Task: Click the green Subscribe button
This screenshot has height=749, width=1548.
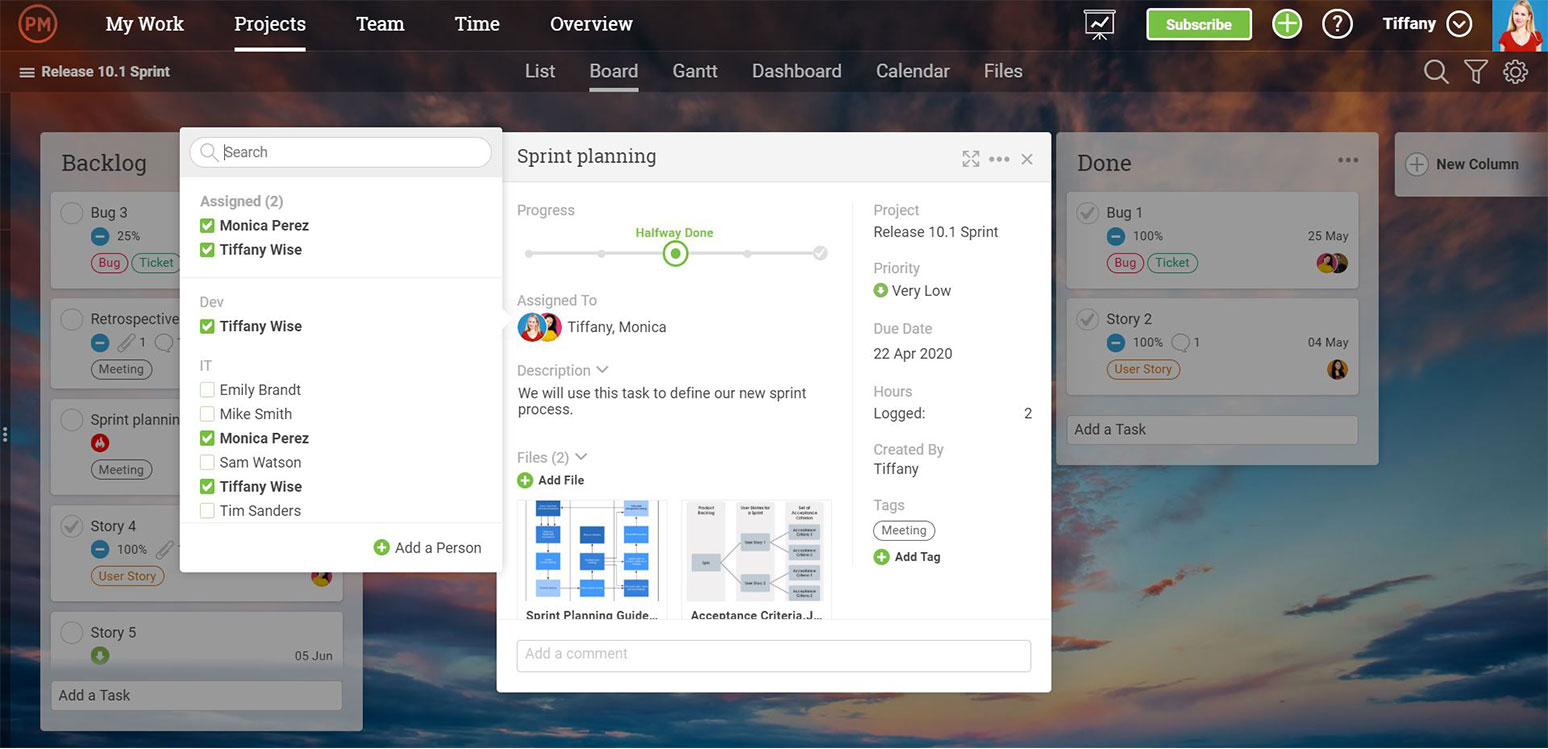Action: coord(1199,24)
